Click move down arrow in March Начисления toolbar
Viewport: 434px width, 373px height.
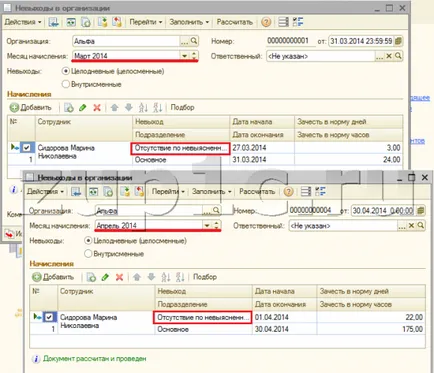129,107
